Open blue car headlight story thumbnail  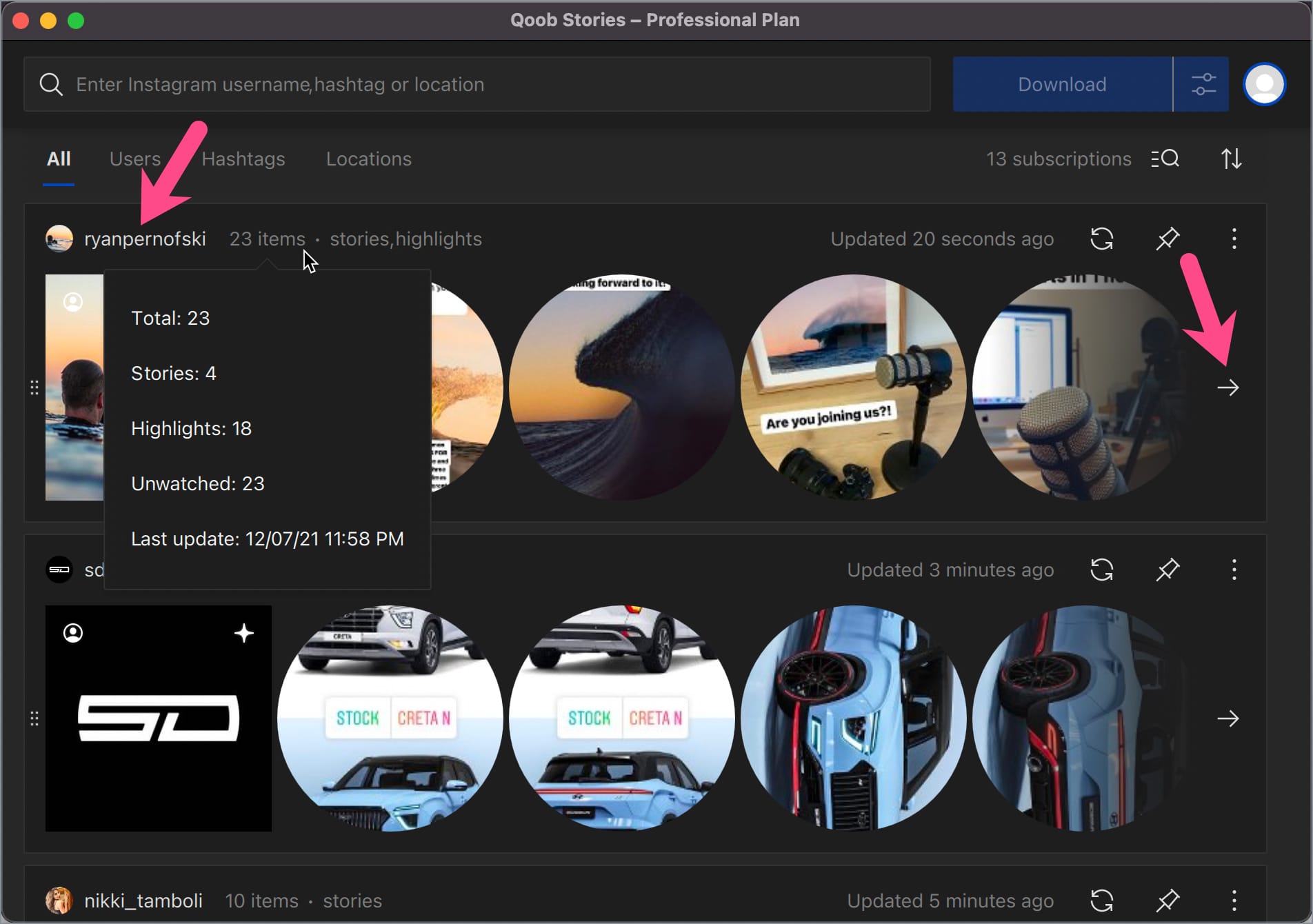pos(854,719)
